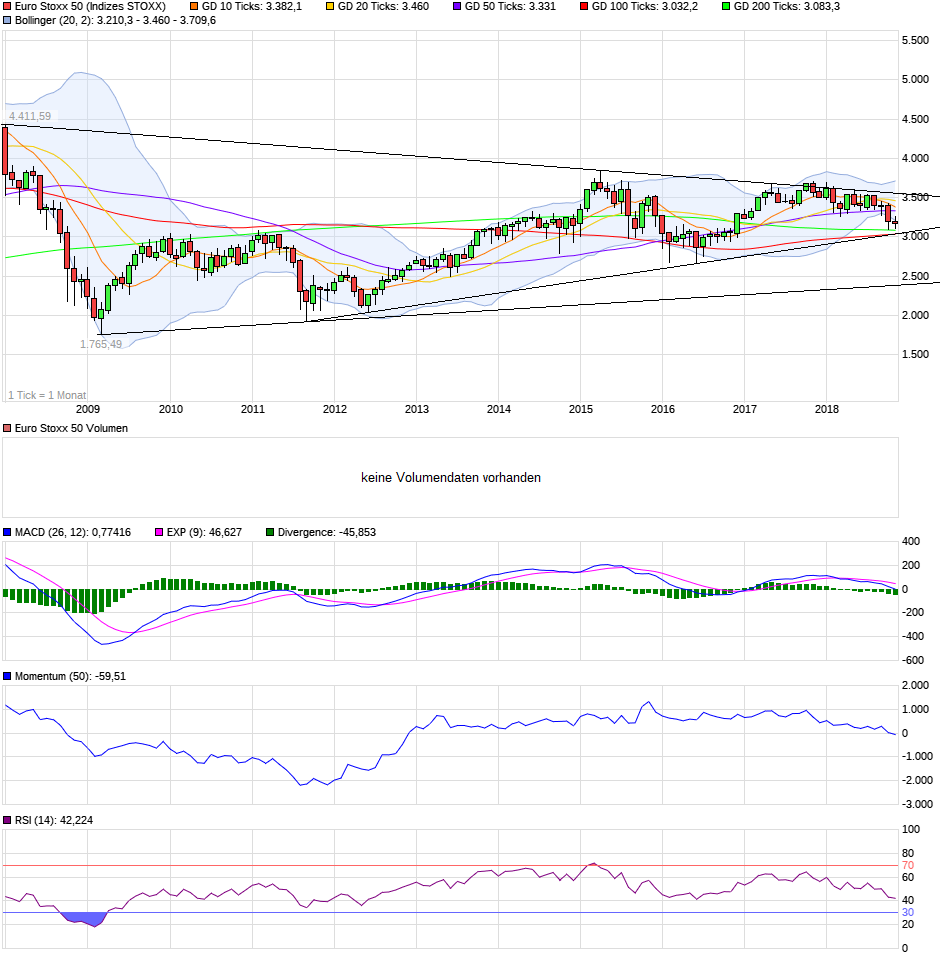This screenshot has width=940, height=958.
Task: Click the 2013 year label on time axis
Action: [x=417, y=409]
